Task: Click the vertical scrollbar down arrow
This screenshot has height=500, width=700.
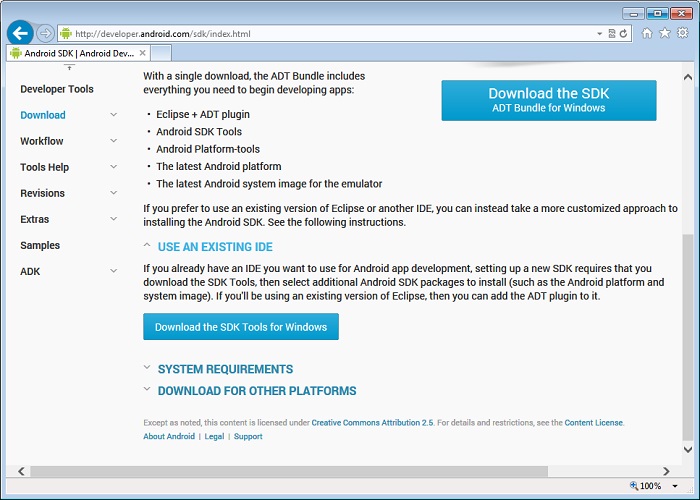Action: [x=688, y=450]
